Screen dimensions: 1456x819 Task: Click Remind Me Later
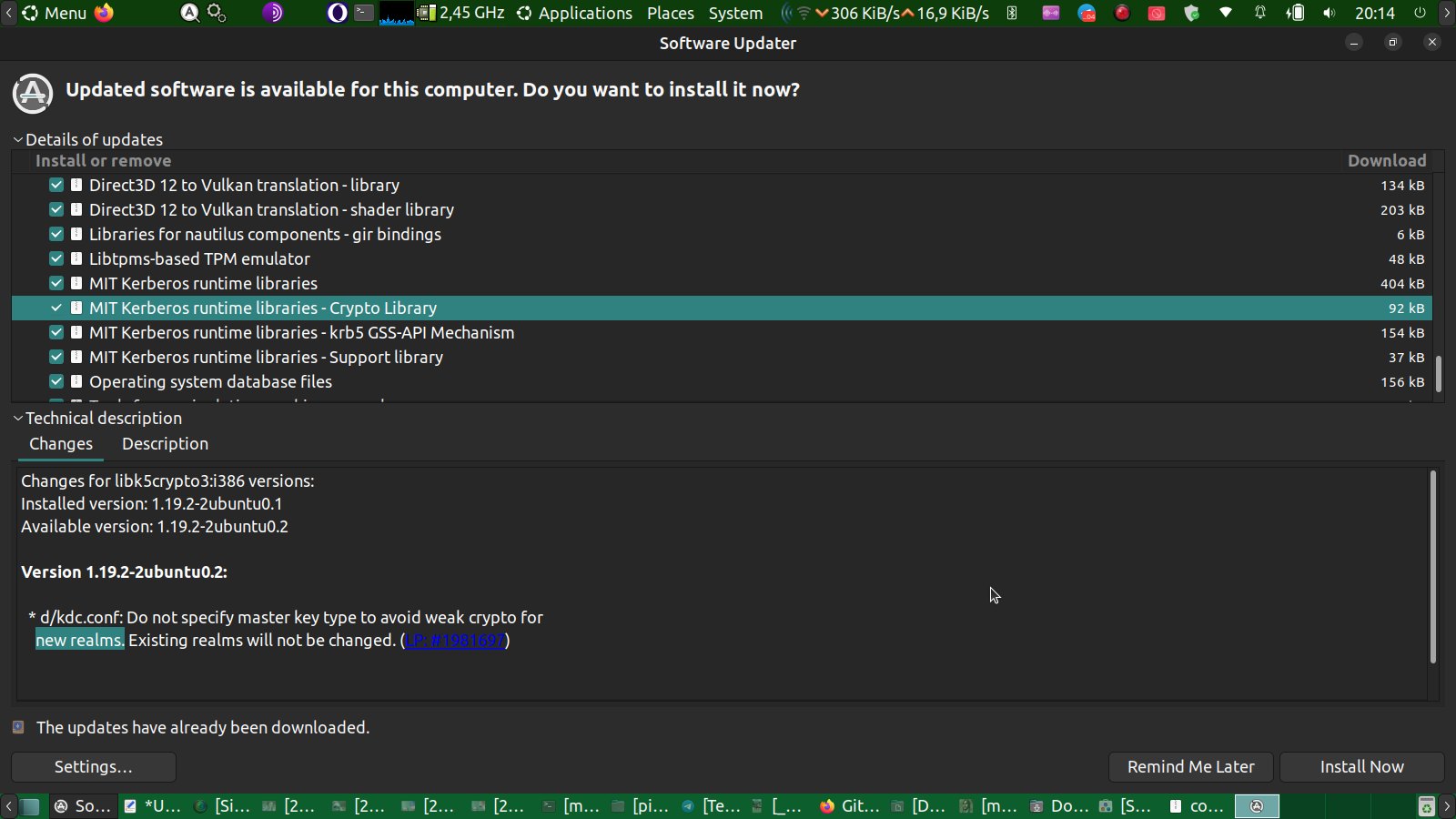point(1191,767)
